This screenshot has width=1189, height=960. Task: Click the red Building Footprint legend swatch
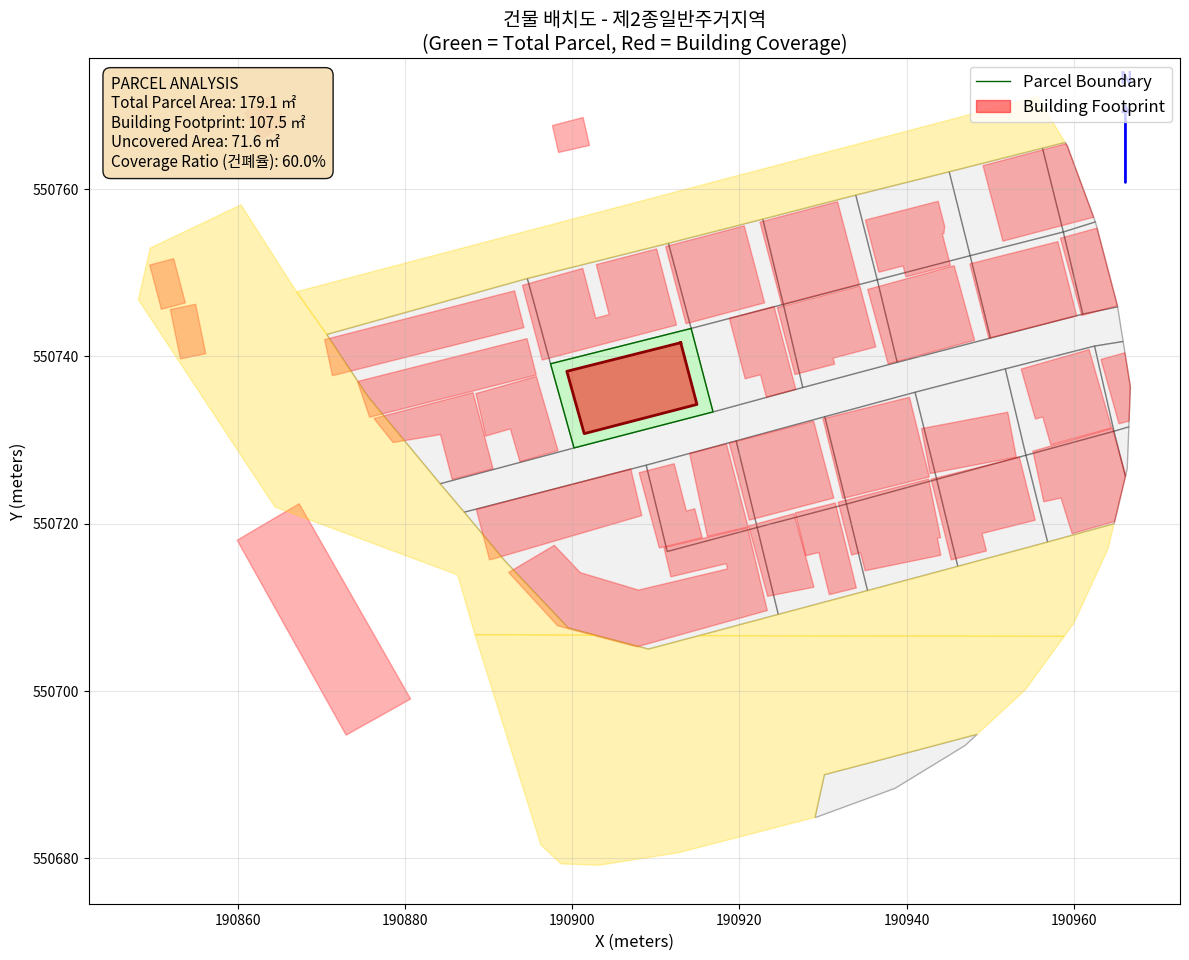(x=995, y=106)
